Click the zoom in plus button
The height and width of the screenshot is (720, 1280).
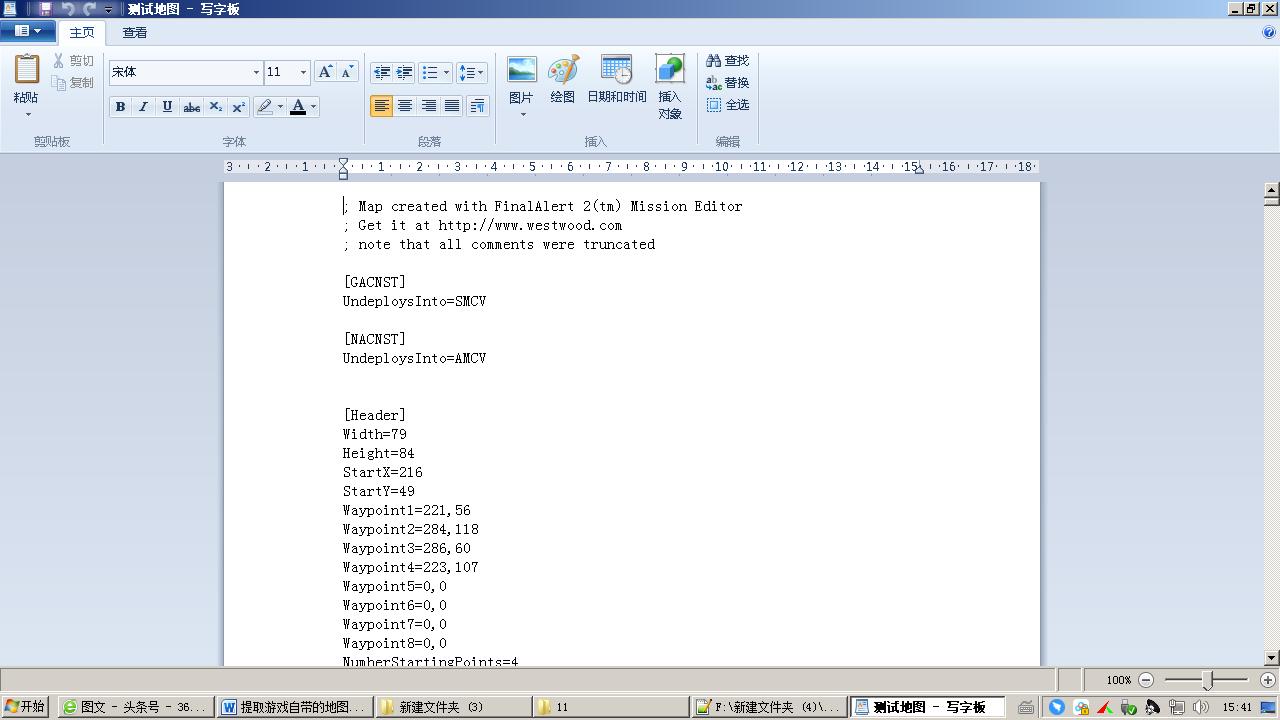(1267, 680)
